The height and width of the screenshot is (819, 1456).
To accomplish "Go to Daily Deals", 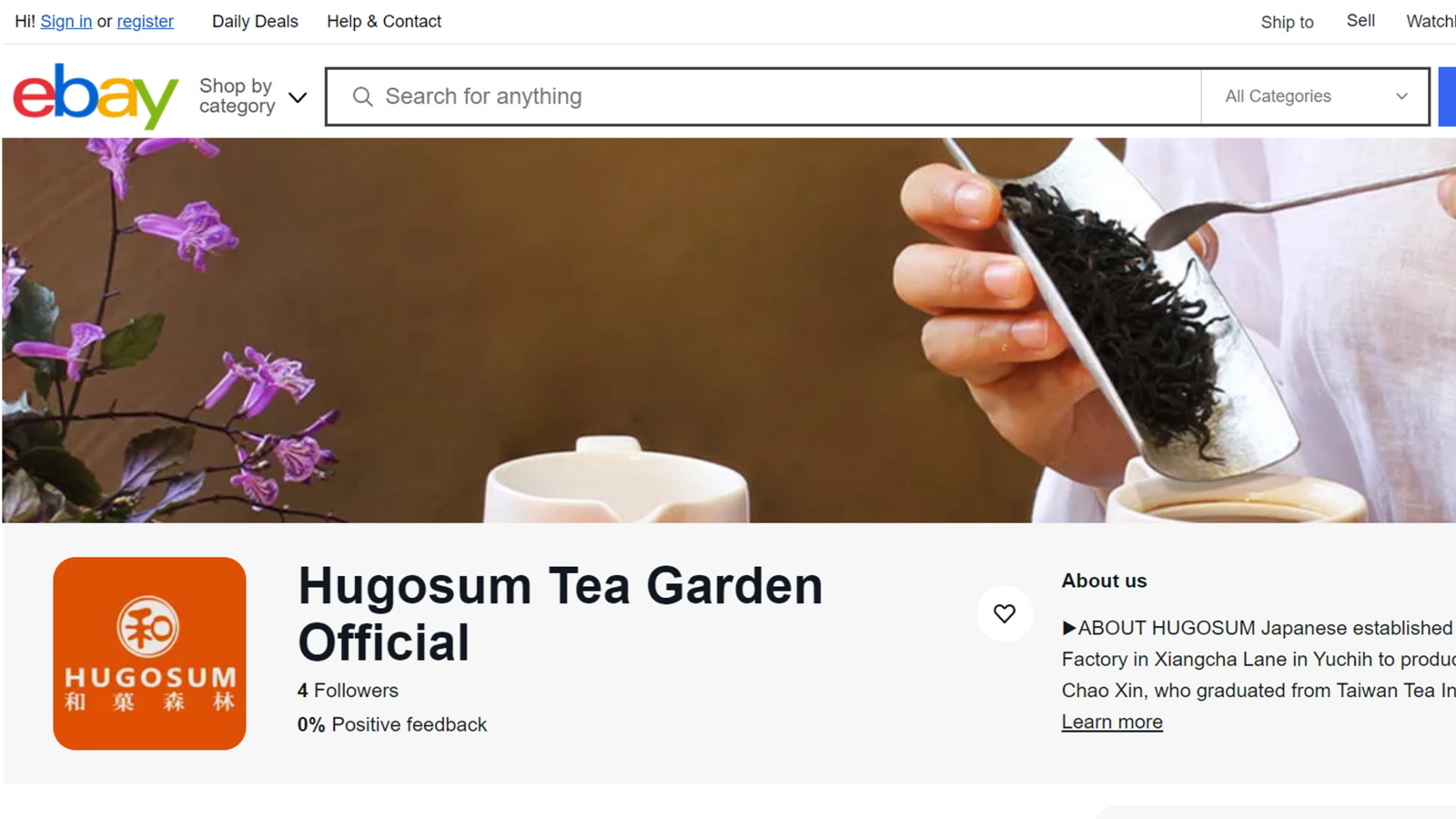I will click(255, 21).
